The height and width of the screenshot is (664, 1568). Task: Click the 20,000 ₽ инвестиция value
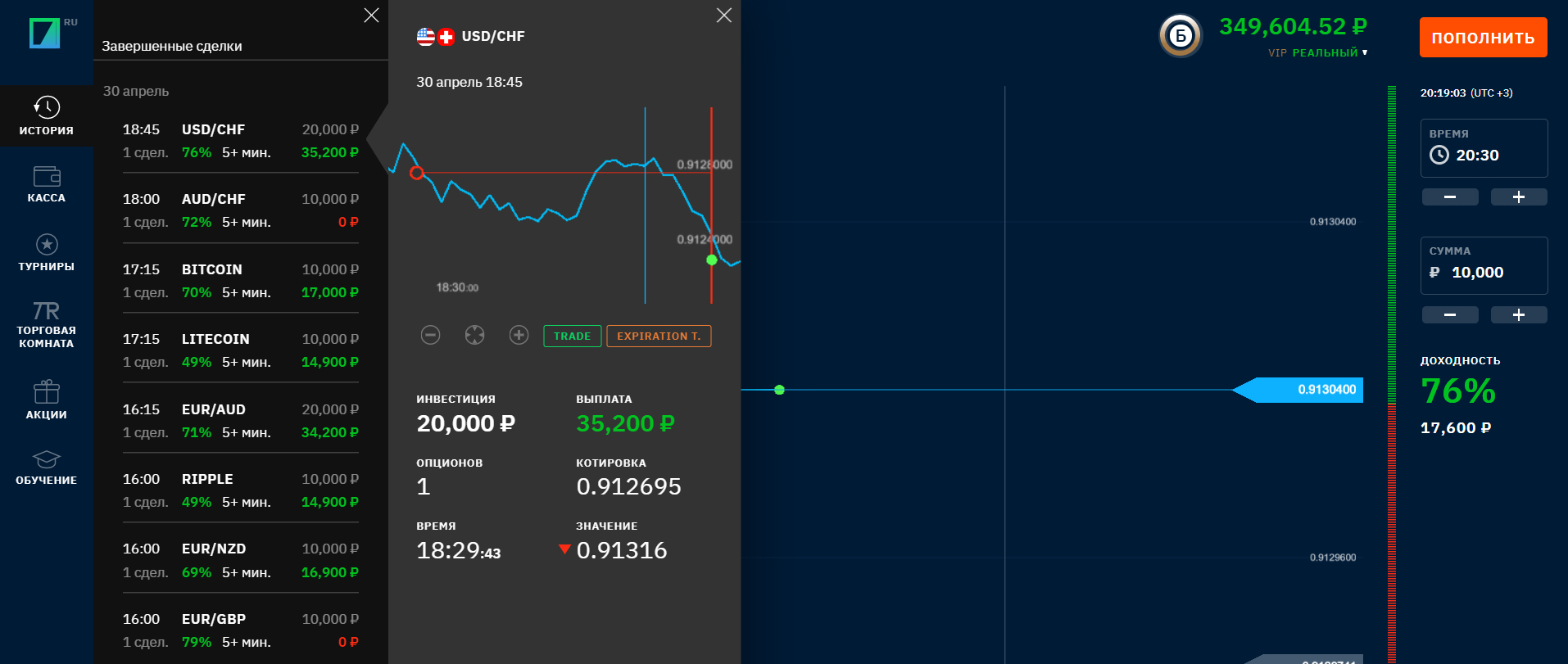tap(465, 423)
